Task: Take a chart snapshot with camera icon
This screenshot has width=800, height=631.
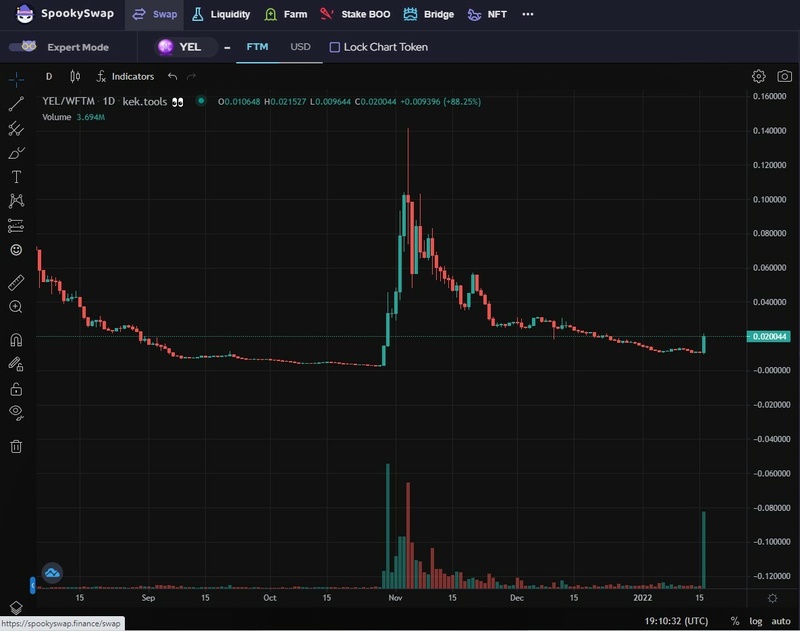Action: [784, 76]
